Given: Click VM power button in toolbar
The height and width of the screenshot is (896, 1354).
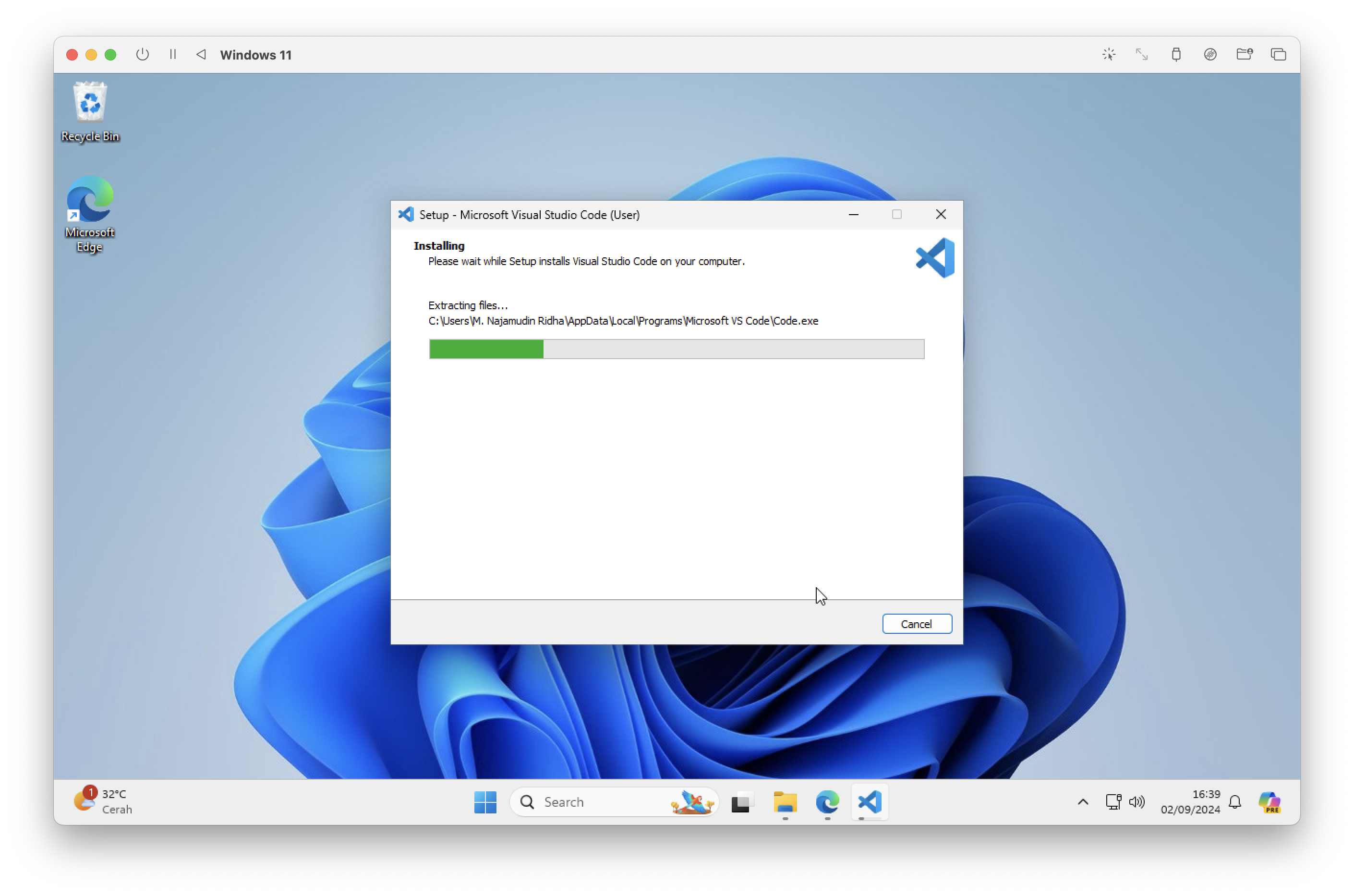Looking at the screenshot, I should [142, 54].
